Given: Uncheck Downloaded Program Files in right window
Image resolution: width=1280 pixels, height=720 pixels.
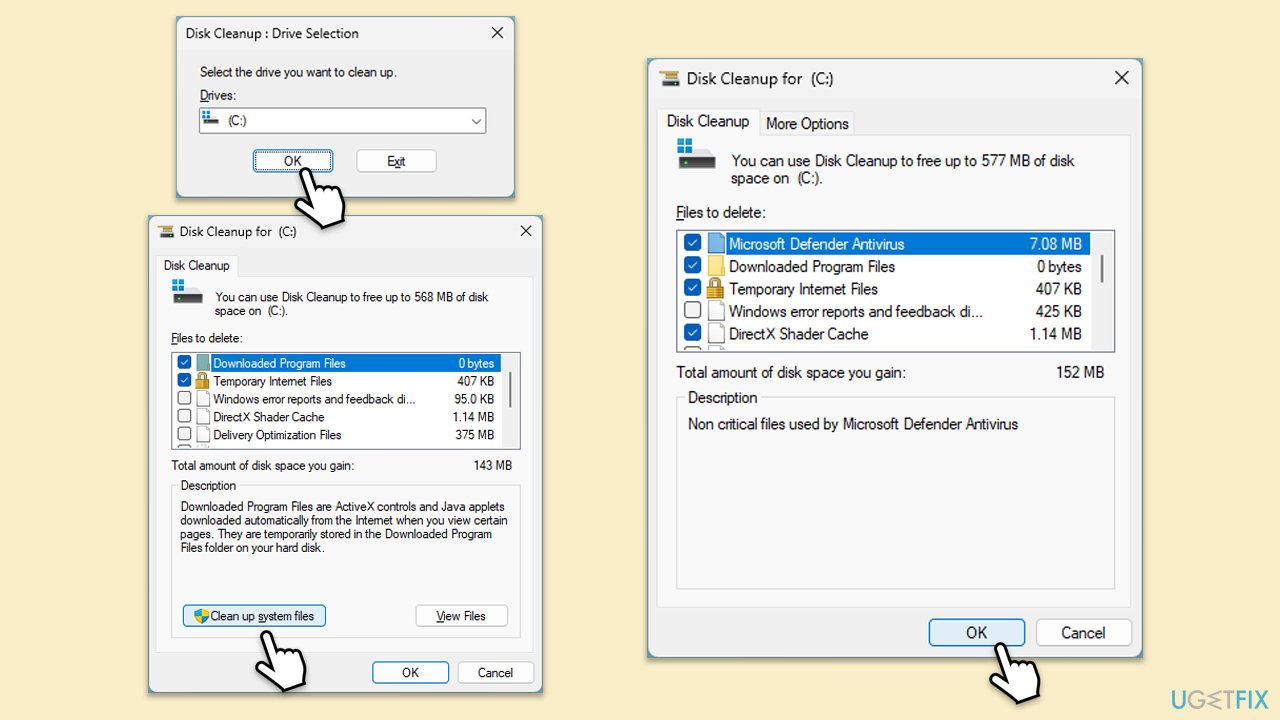Looking at the screenshot, I should (692, 266).
